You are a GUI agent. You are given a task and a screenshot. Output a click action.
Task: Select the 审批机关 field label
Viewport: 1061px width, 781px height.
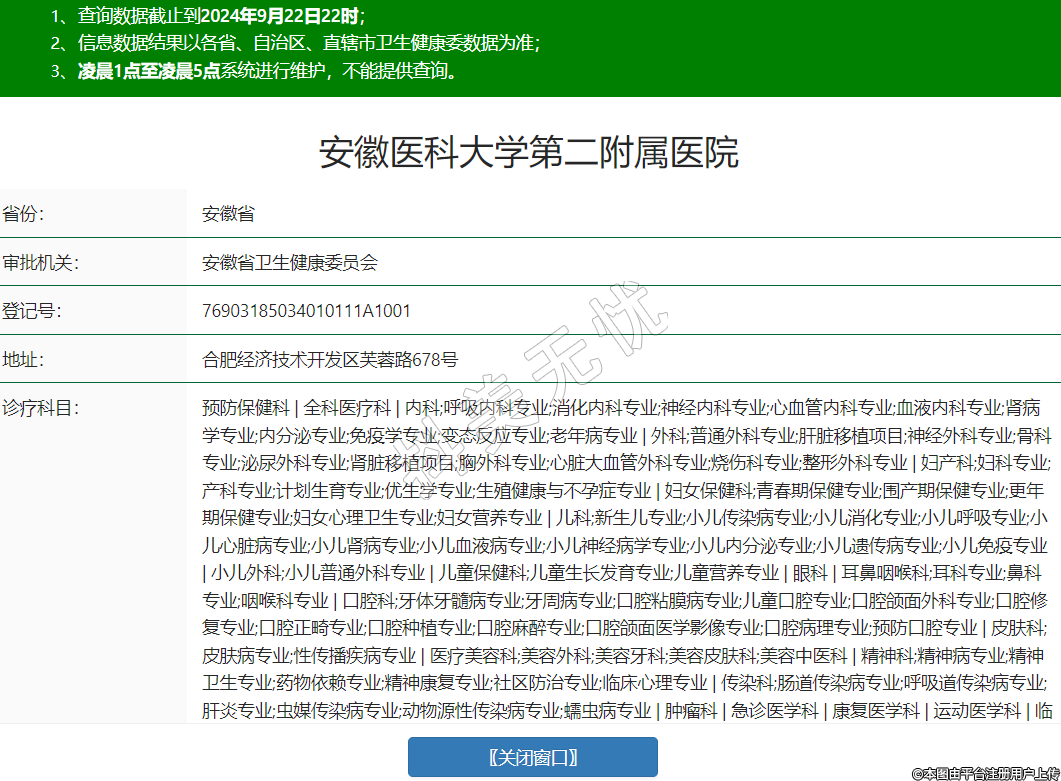click(40, 263)
